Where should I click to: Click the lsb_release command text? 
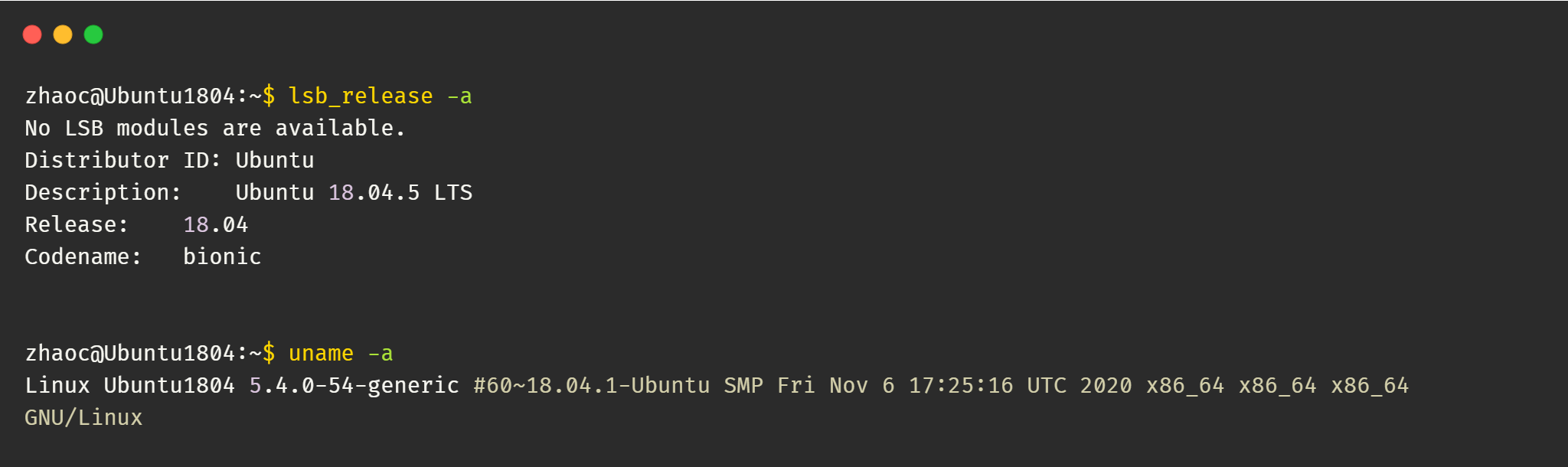(360, 96)
